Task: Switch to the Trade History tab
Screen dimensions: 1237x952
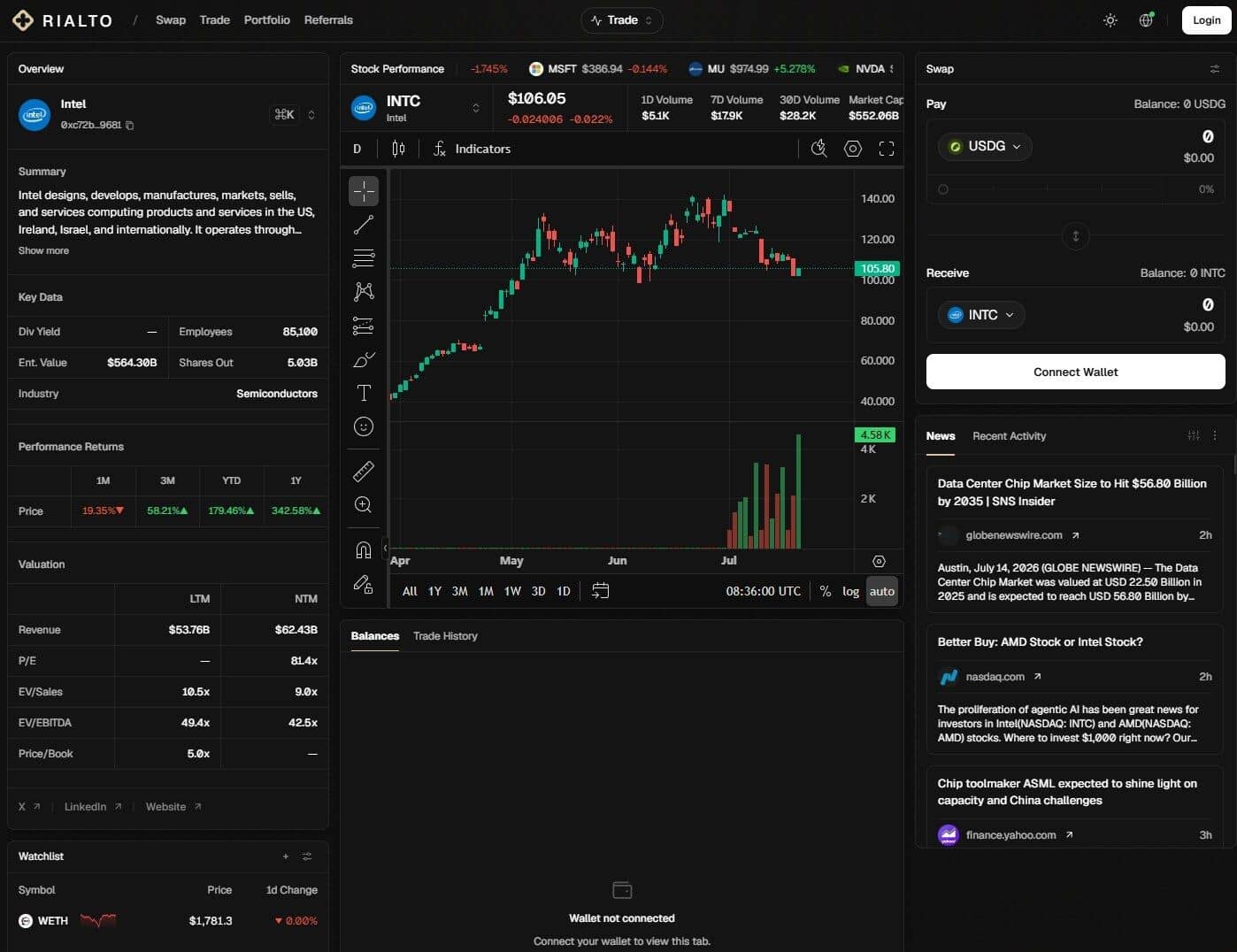Action: tap(445, 636)
